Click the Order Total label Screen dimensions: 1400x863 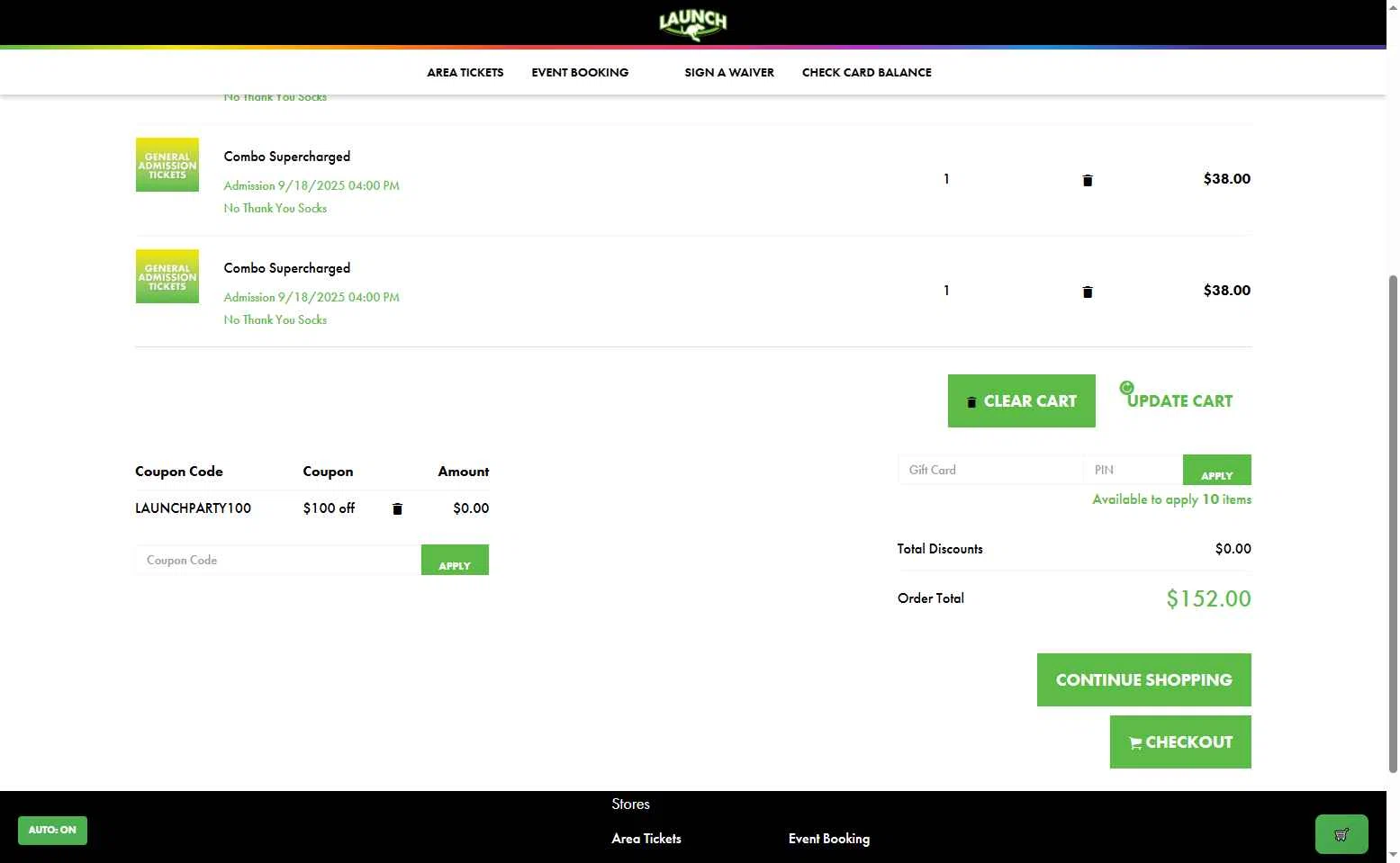click(931, 598)
